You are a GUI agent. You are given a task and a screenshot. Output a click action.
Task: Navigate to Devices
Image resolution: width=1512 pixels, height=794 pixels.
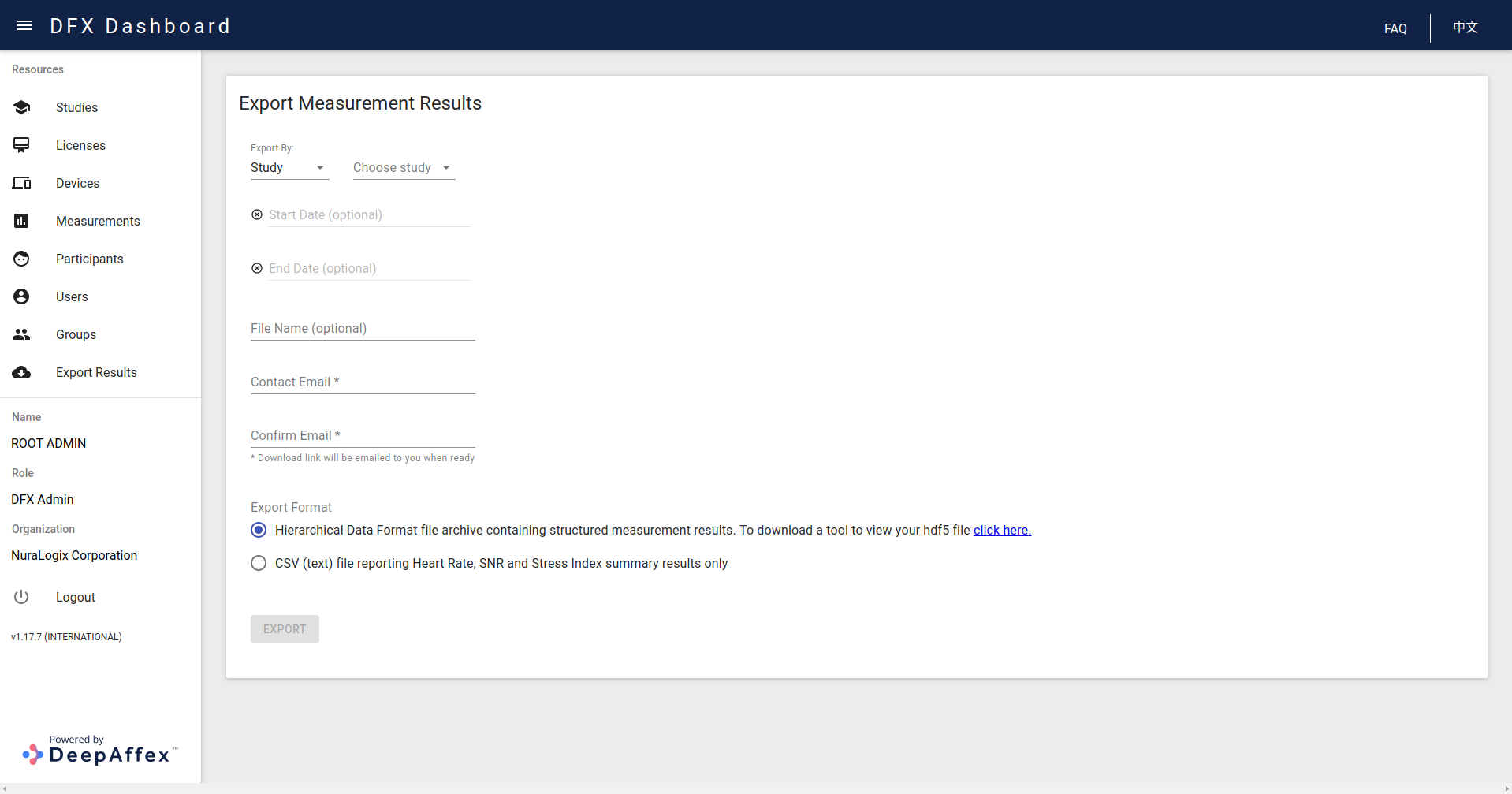(77, 183)
